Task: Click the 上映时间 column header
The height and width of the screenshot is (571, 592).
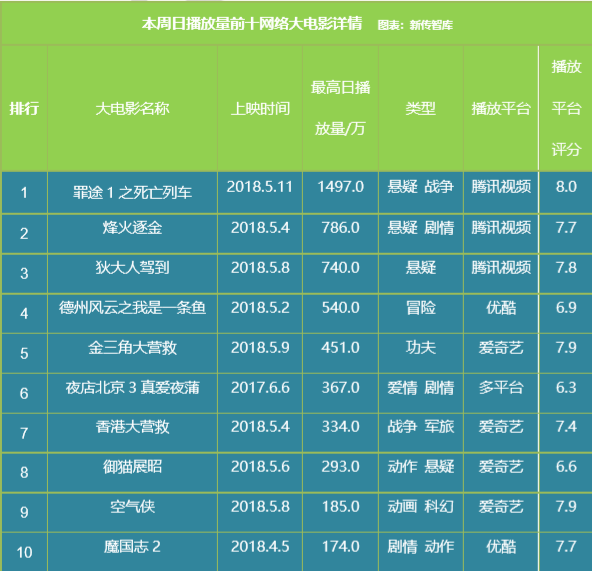Action: pyautogui.click(x=260, y=109)
